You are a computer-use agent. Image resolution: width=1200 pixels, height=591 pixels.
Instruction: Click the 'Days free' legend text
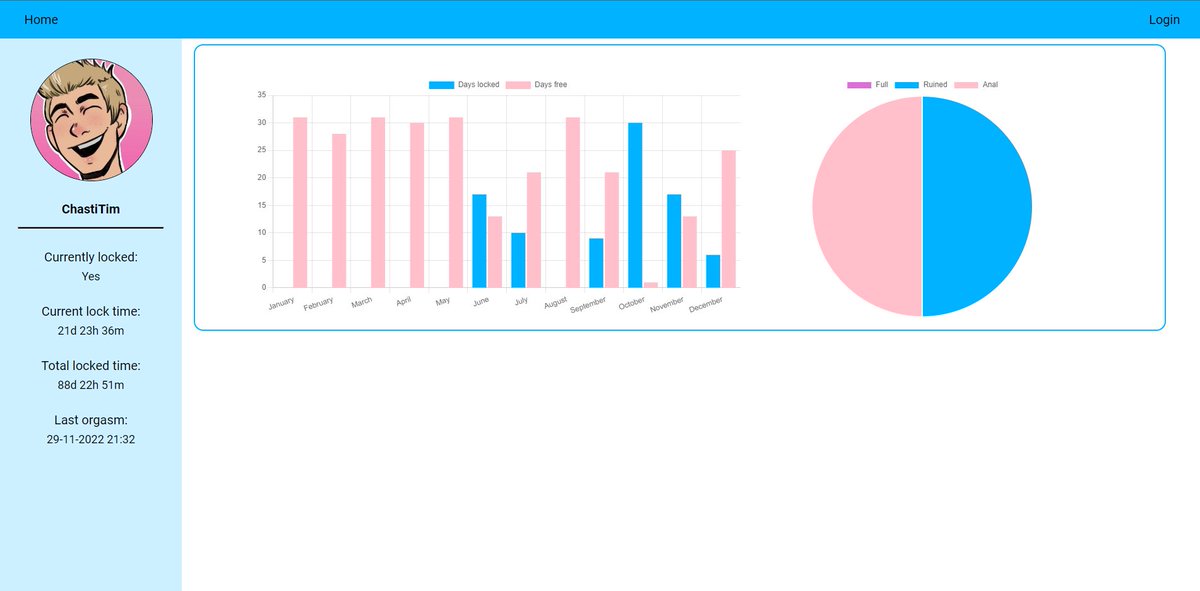point(551,85)
